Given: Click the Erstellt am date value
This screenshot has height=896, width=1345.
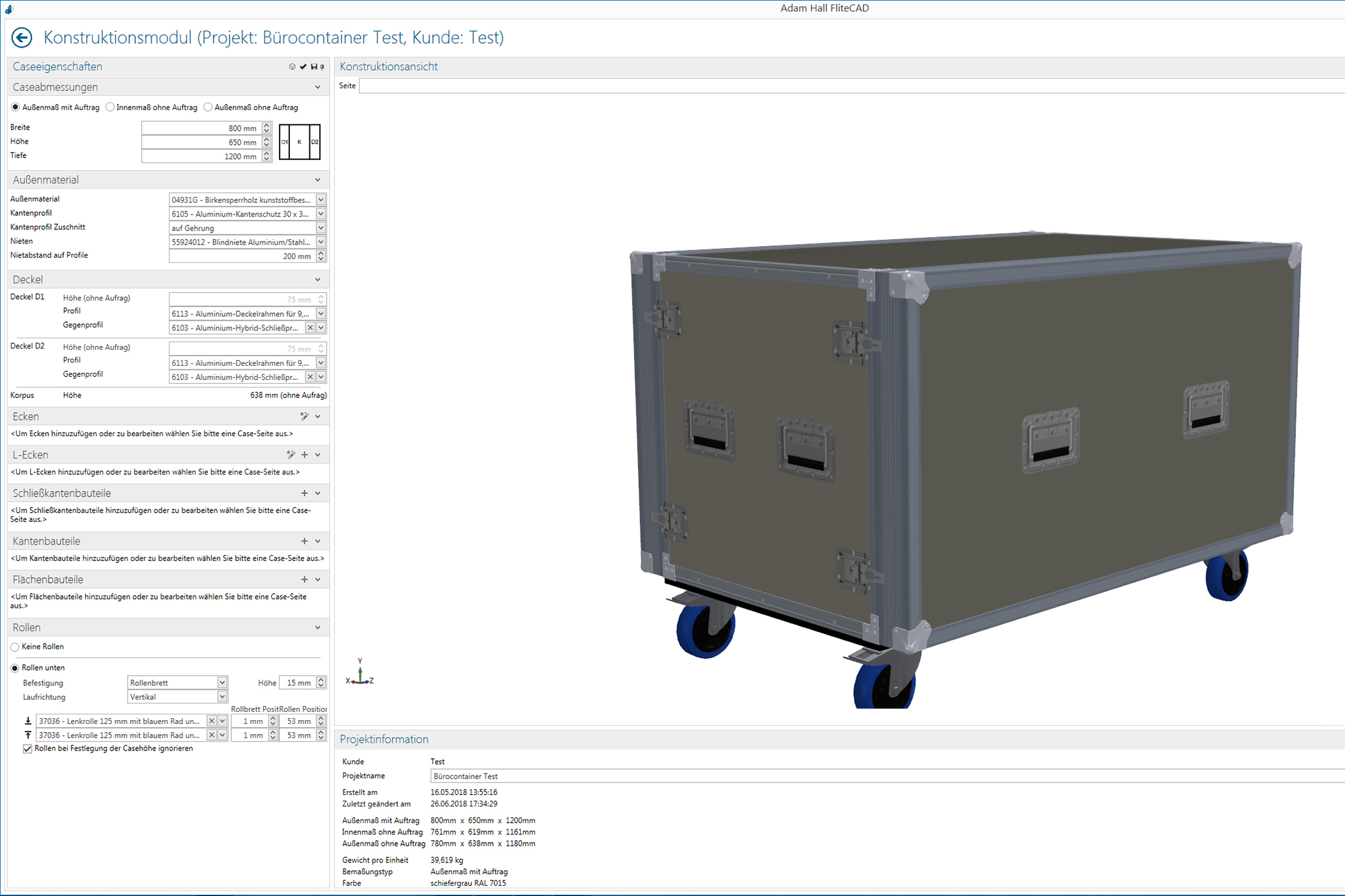Looking at the screenshot, I should [x=464, y=793].
